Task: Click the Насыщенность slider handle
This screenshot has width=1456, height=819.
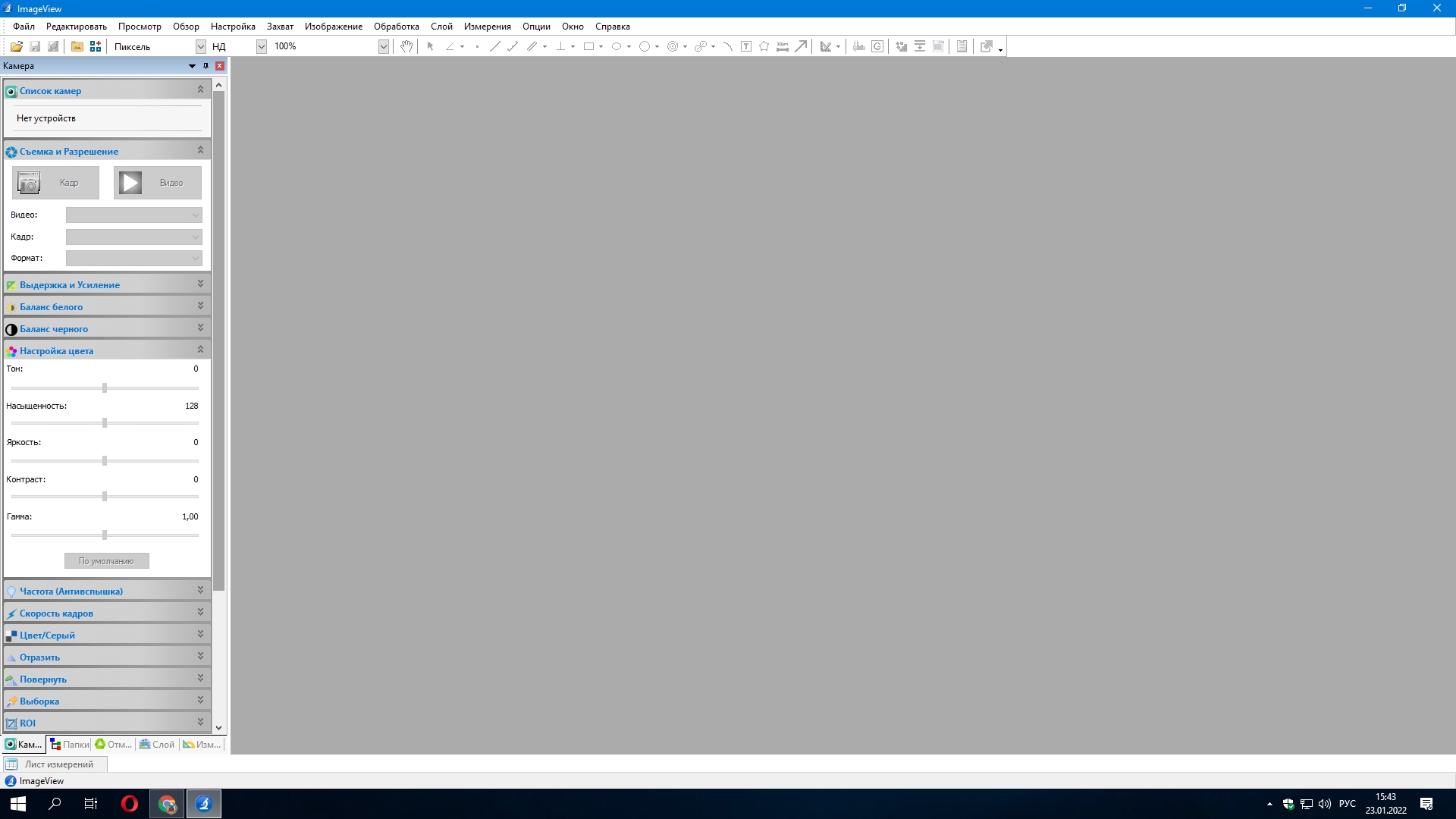Action: 105,423
